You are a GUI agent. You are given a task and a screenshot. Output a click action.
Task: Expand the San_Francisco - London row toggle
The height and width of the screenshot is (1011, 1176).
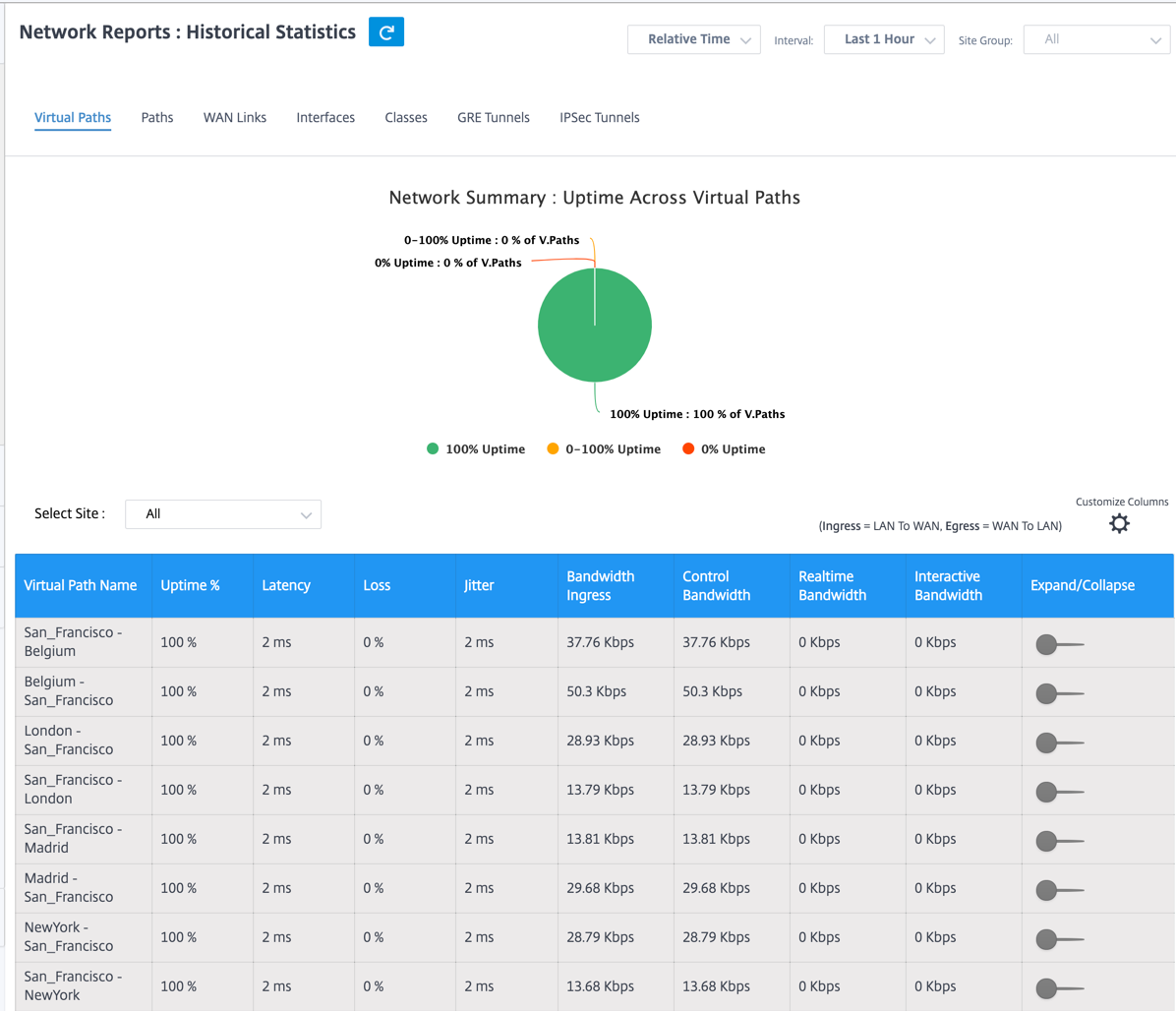point(1060,792)
